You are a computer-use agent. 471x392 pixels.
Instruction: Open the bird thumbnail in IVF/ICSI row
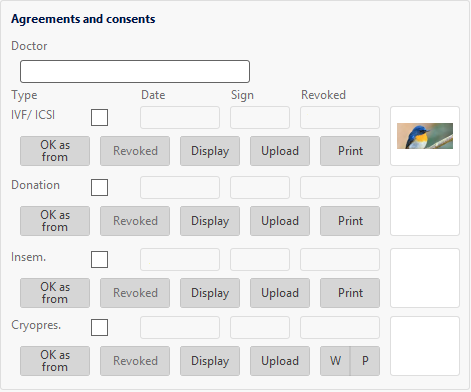pos(425,136)
